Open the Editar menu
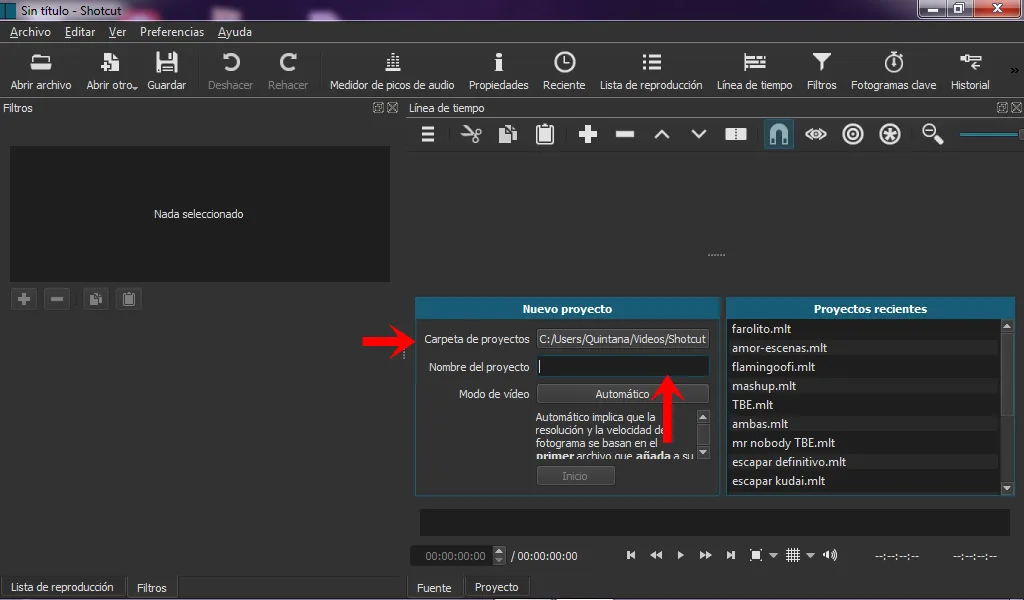Viewport: 1024px width, 600px height. click(x=80, y=32)
